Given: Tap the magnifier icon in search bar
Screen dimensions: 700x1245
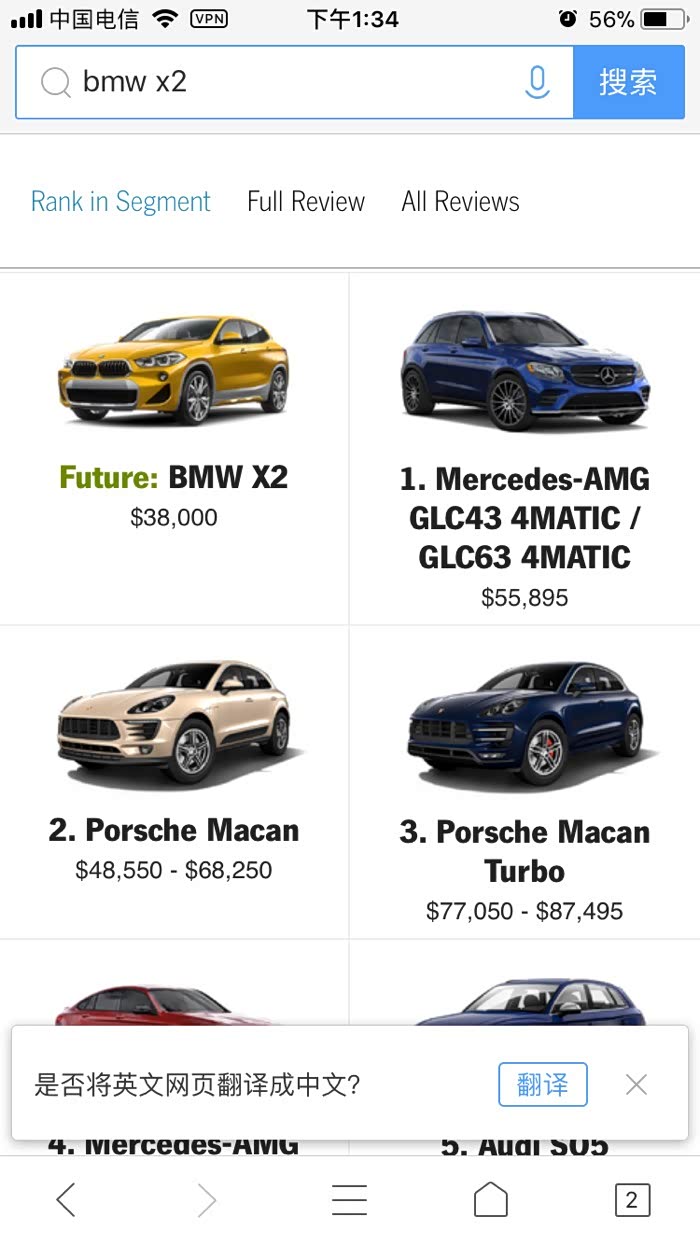Looking at the screenshot, I should coord(55,82).
